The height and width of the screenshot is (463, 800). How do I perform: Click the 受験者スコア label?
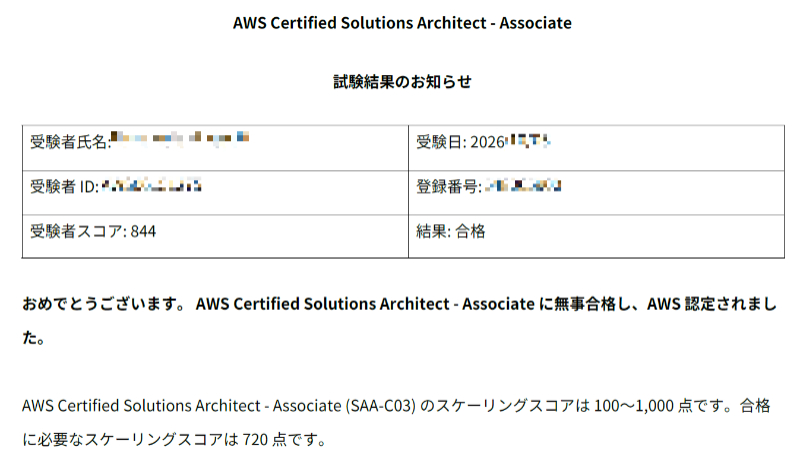click(x=78, y=231)
